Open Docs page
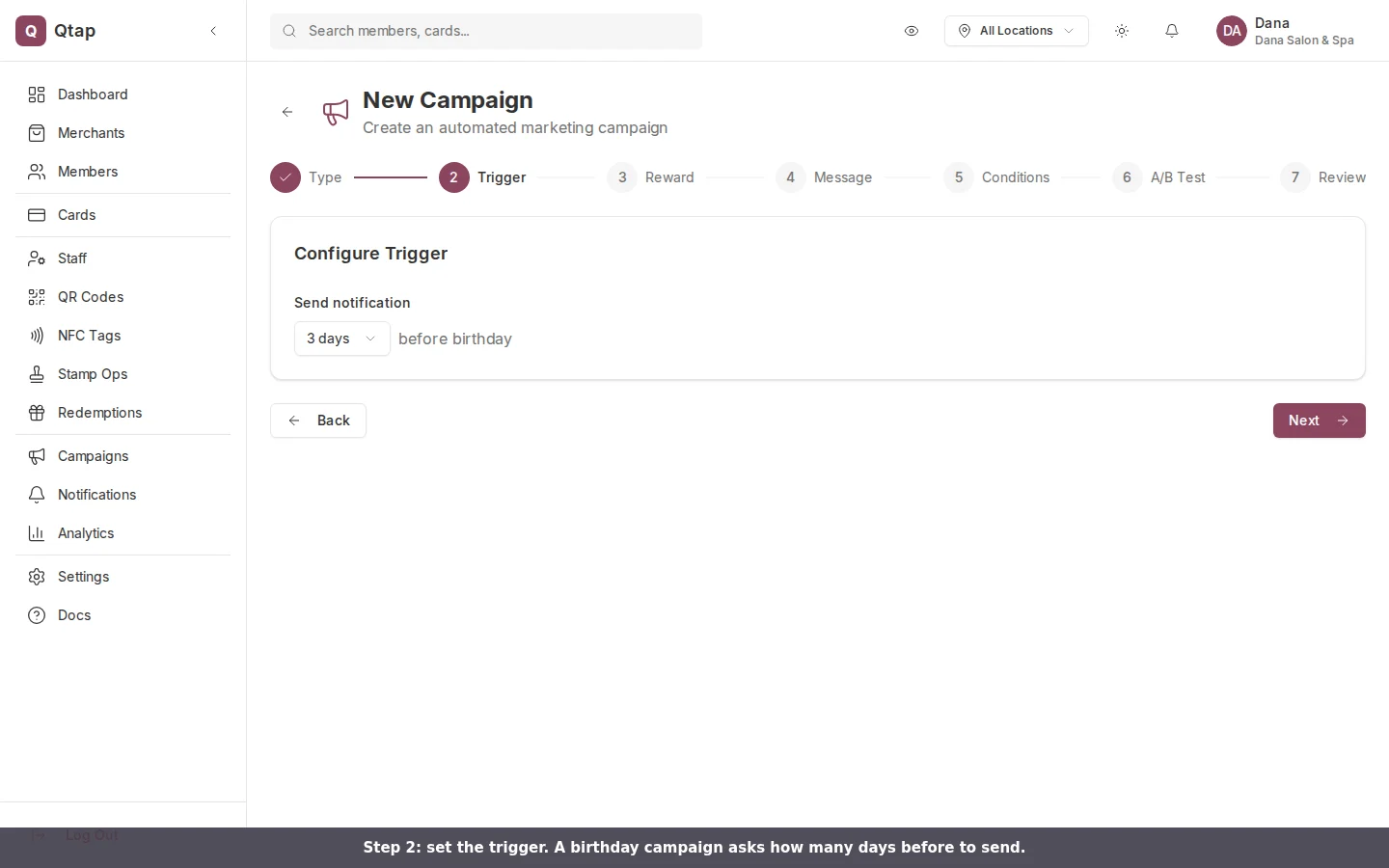The height and width of the screenshot is (868, 1389). (x=123, y=615)
